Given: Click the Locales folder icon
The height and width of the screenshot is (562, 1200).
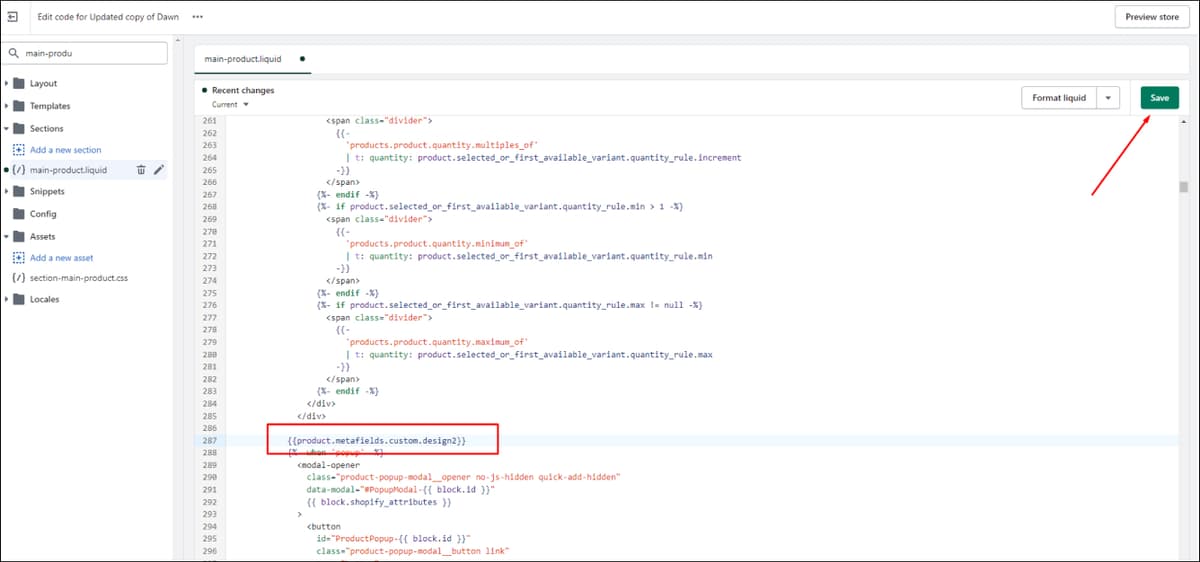Looking at the screenshot, I should pos(19,299).
